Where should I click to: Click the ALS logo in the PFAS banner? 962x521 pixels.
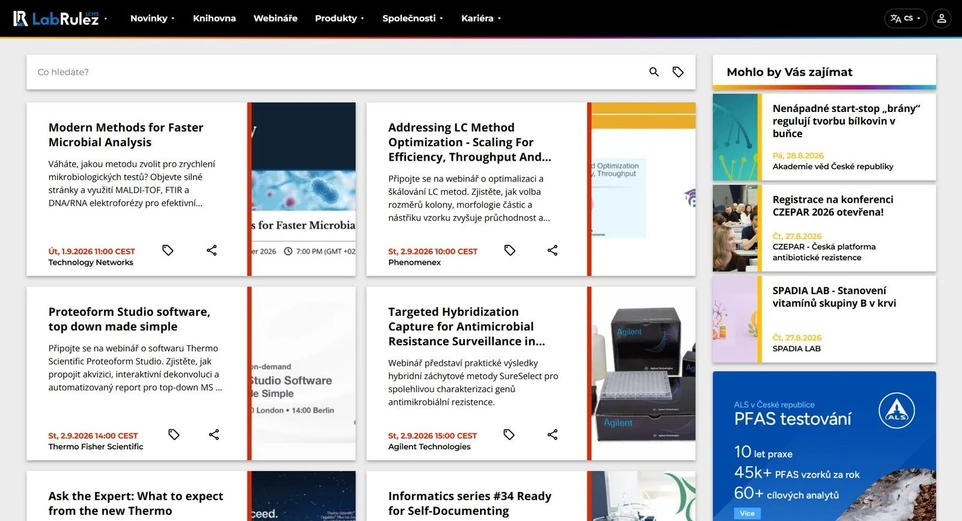click(896, 411)
